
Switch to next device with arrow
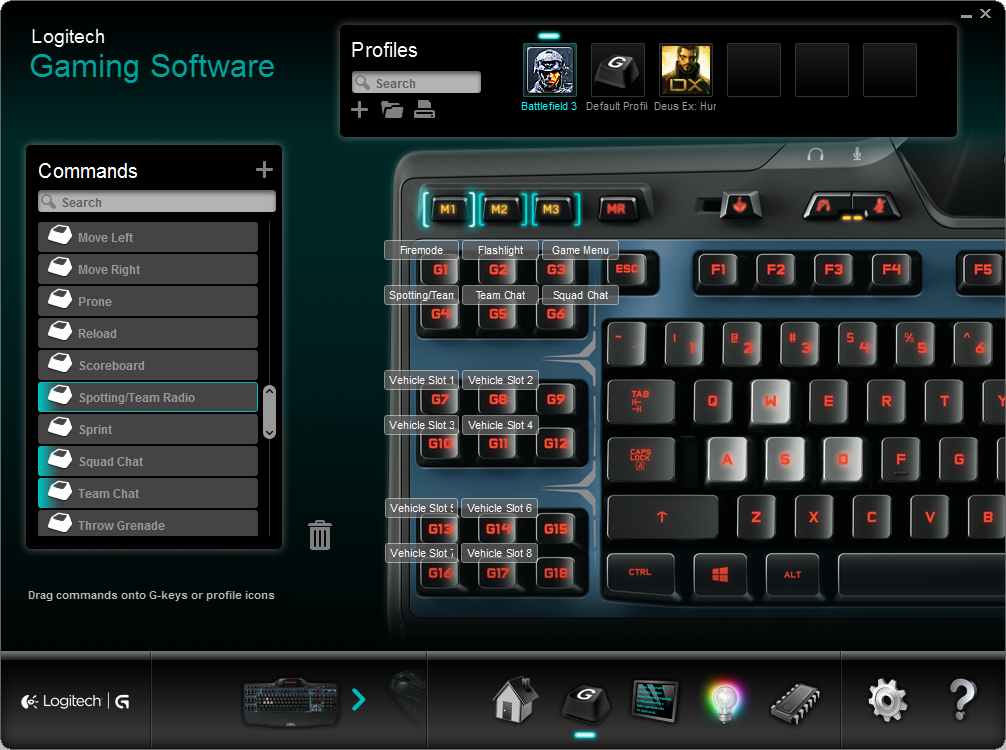point(359,699)
